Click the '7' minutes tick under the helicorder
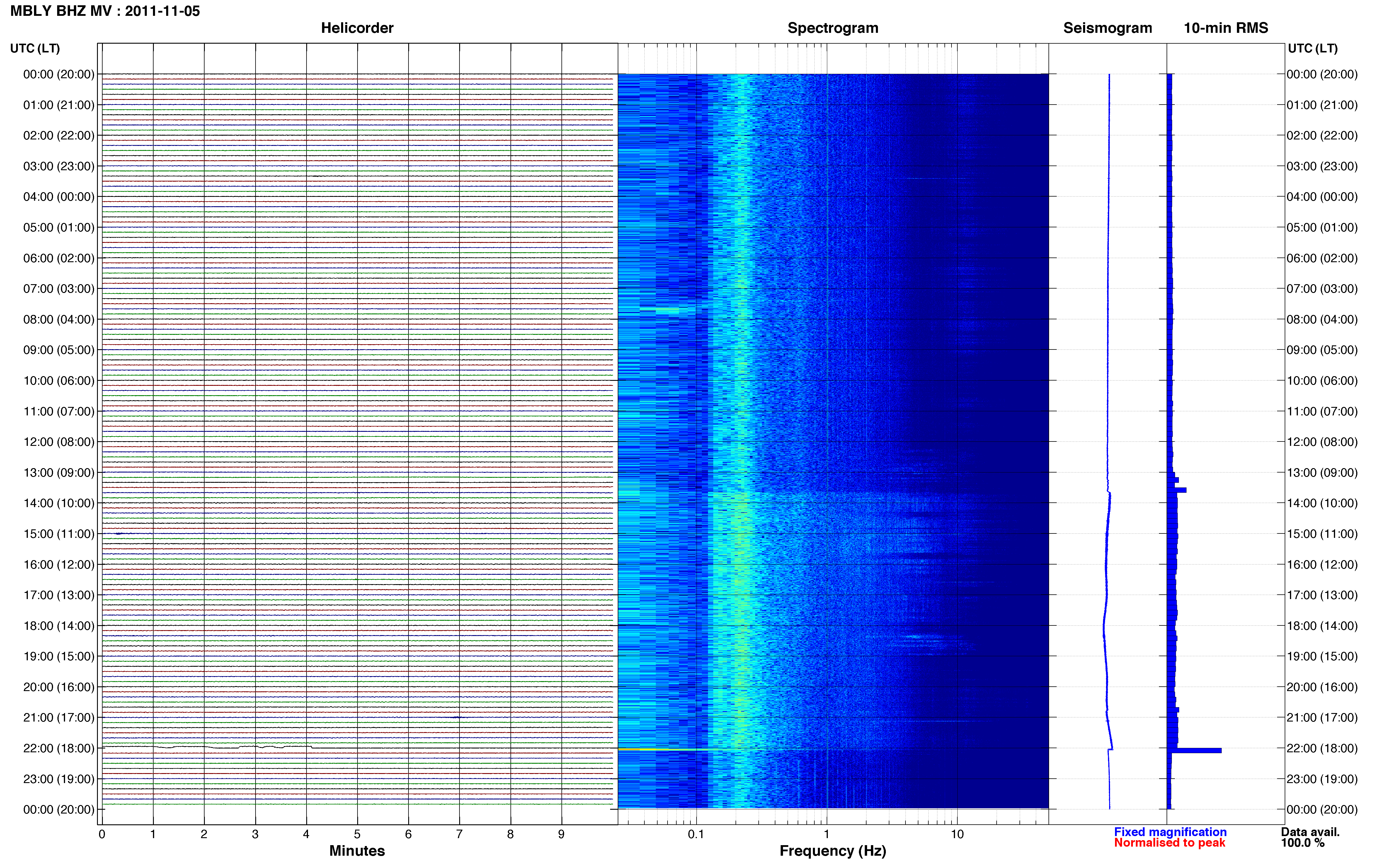Screen dimensions: 1389x868 point(459,834)
